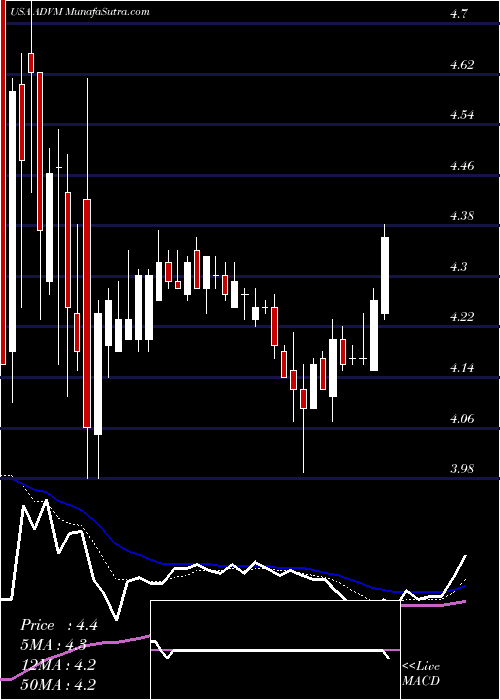Viewport: 500px width, 700px height.
Task: Click the 3.98 price axis label
Action: tap(462, 469)
